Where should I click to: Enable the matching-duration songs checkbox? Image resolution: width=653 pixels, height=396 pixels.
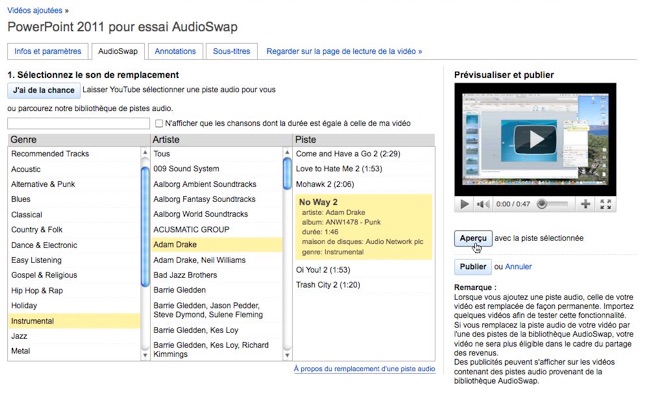pyautogui.click(x=159, y=123)
